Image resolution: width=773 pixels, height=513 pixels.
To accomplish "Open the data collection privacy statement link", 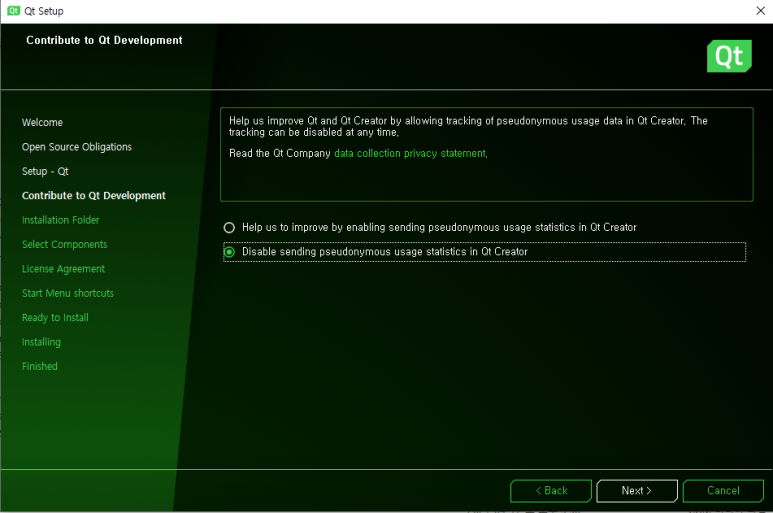I will coord(411,153).
